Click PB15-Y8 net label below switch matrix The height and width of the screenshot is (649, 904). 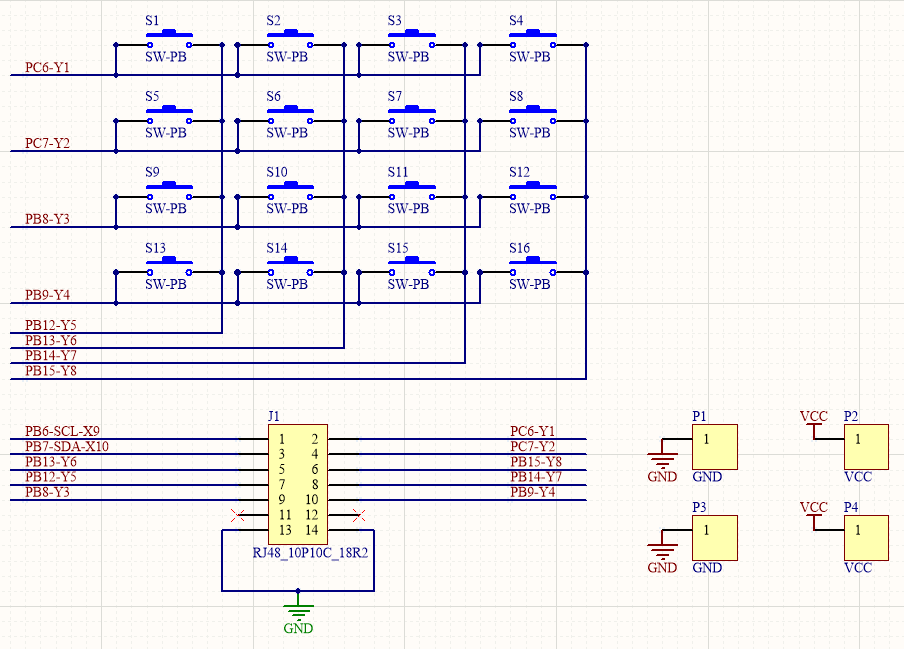(x=51, y=371)
